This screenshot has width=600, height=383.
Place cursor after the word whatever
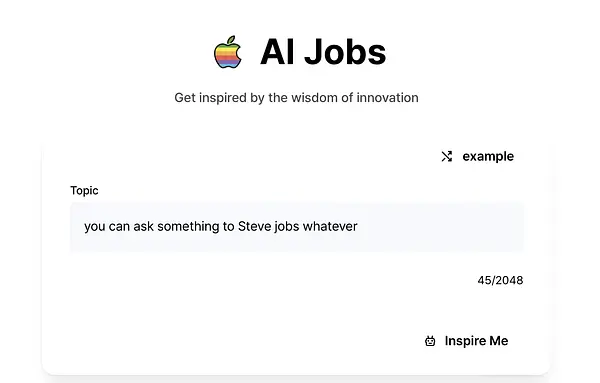pos(358,227)
